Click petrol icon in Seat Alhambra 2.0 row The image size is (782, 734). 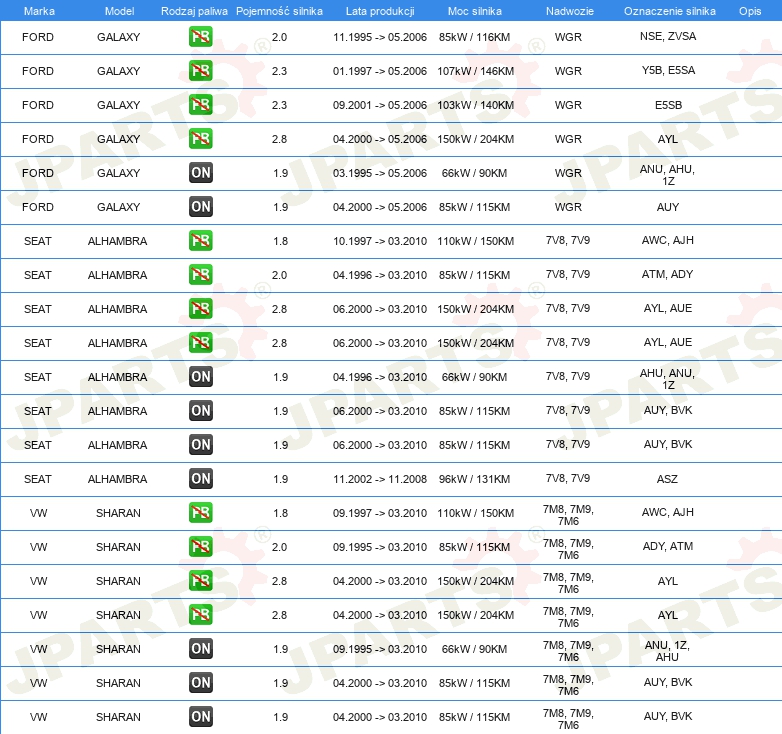pyautogui.click(x=200, y=274)
